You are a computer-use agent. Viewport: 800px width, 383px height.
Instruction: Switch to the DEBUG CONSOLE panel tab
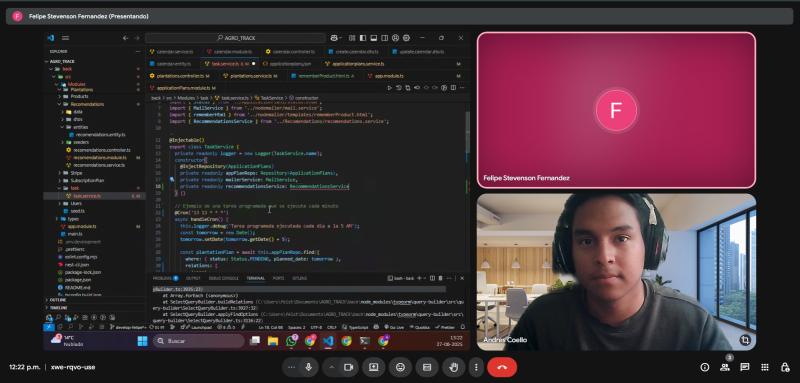coord(223,278)
